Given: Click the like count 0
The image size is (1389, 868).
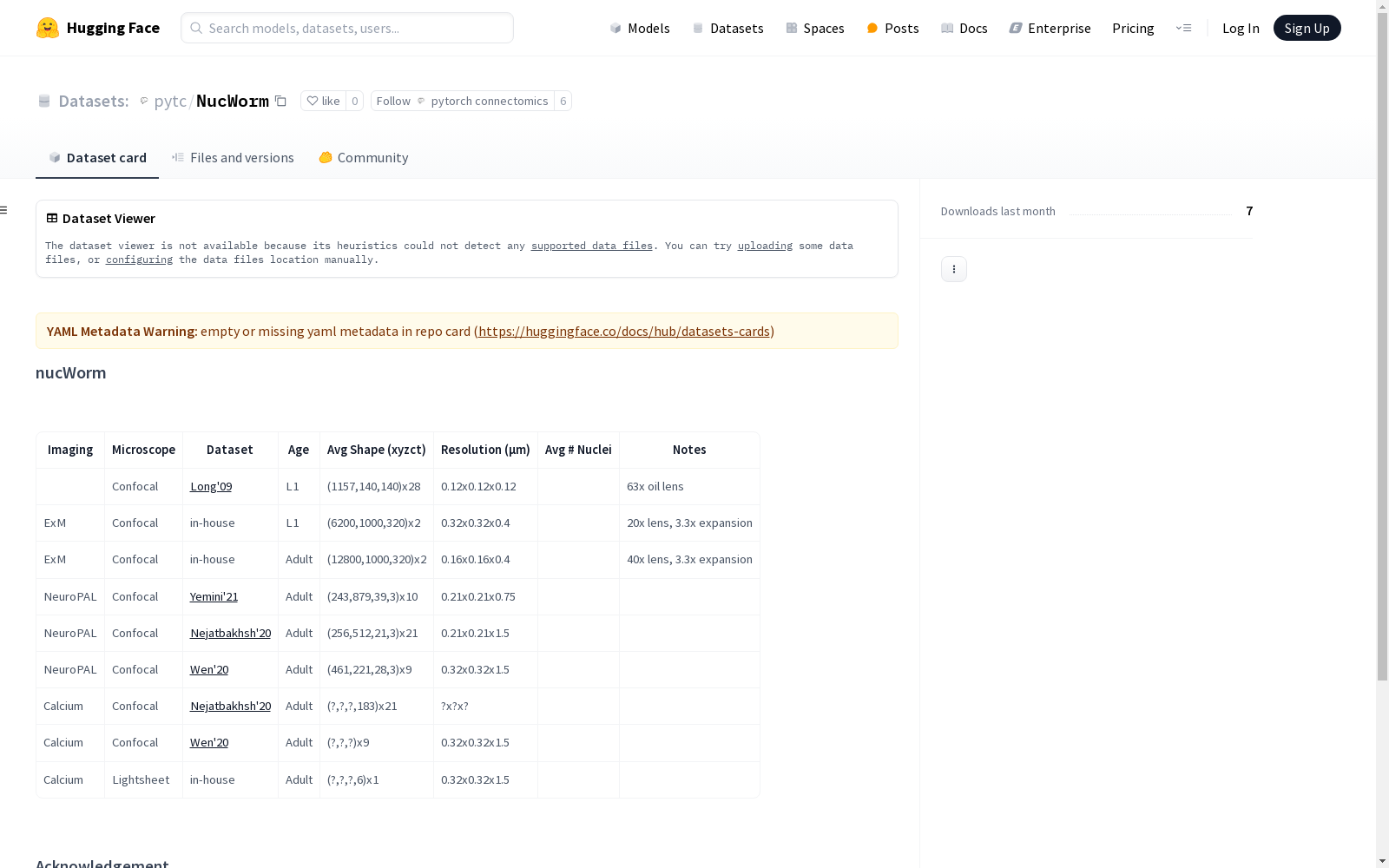Looking at the screenshot, I should [x=354, y=101].
